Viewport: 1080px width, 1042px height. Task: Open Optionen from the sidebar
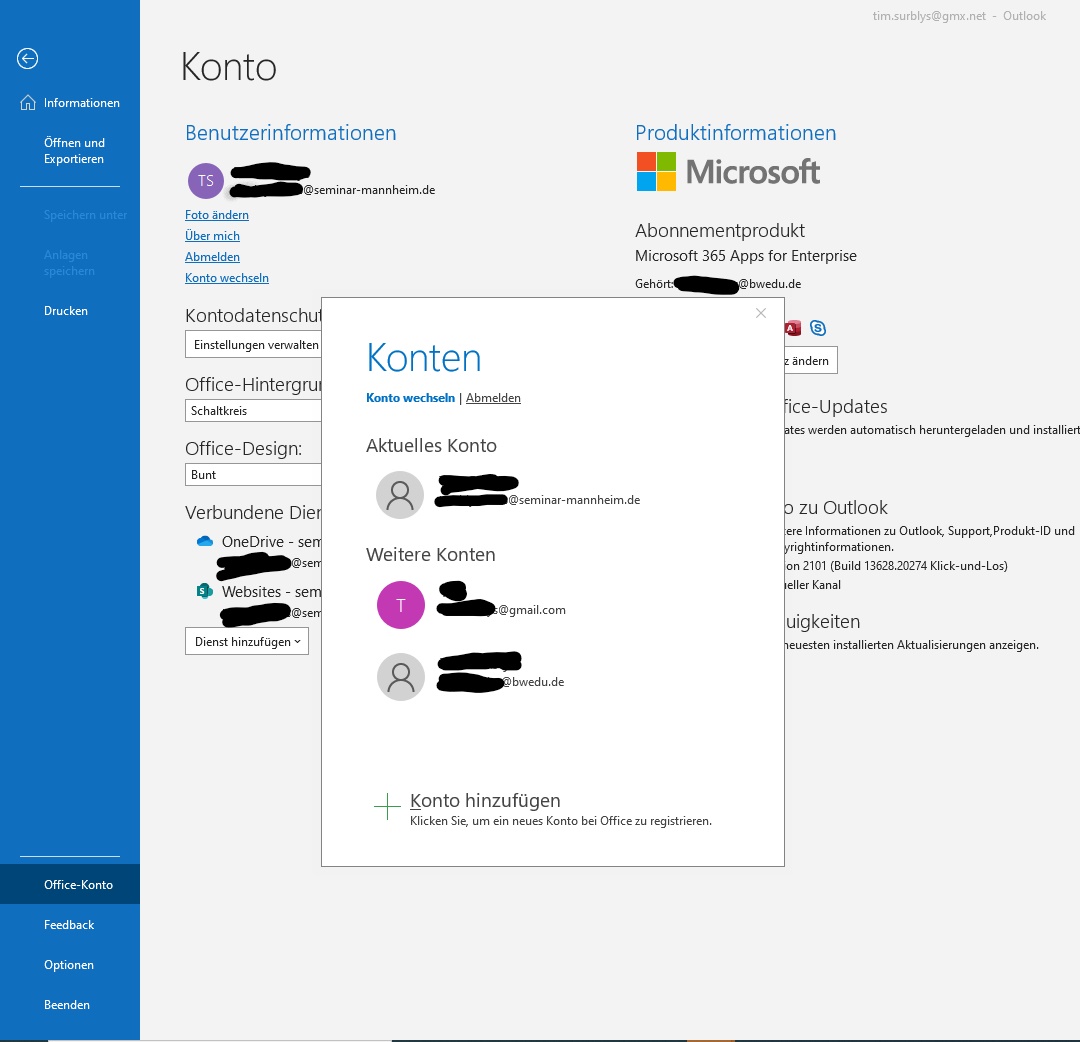[70, 964]
